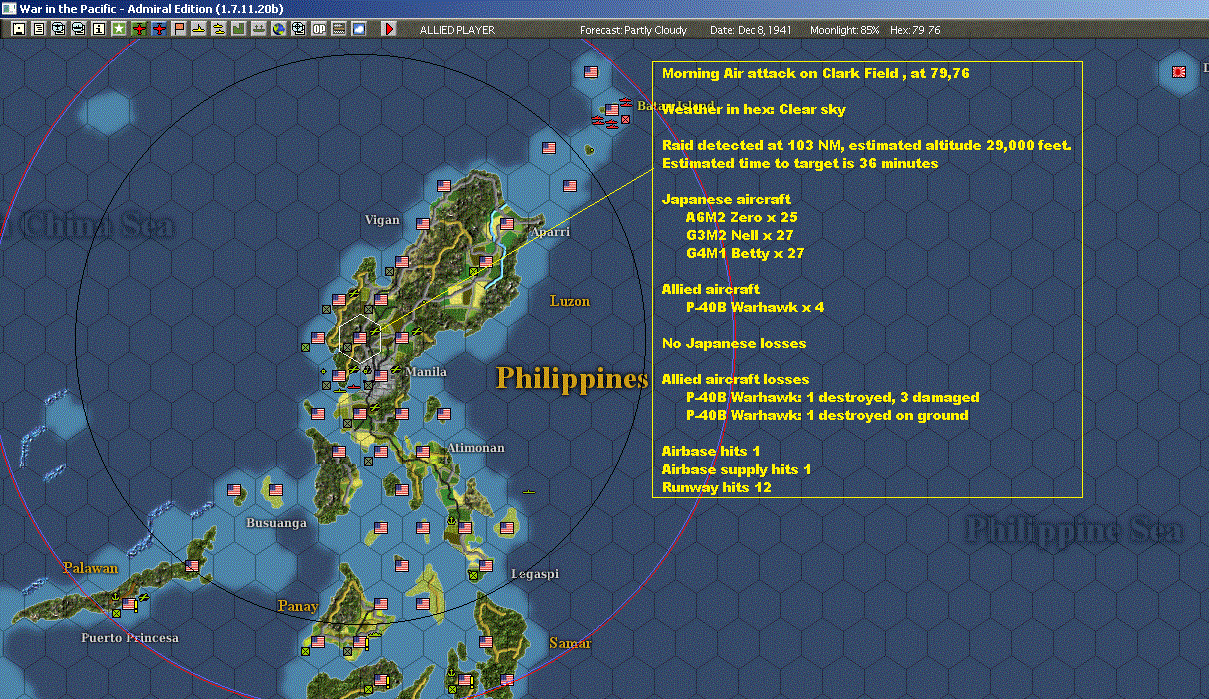Click the 'Philippines' region label
Viewport: 1209px width, 699px height.
(x=572, y=378)
